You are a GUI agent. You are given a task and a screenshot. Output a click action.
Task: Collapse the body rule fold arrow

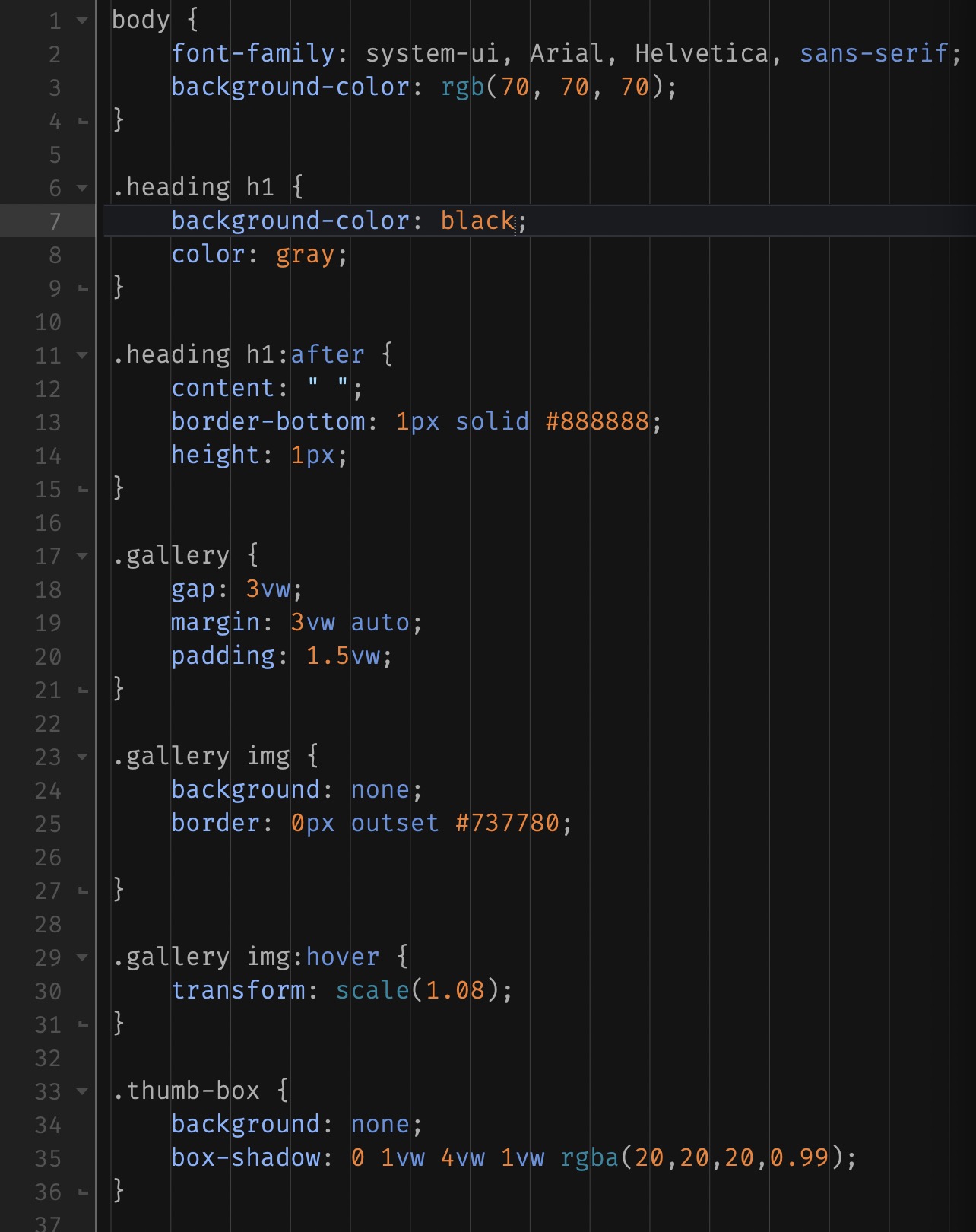tap(82, 21)
